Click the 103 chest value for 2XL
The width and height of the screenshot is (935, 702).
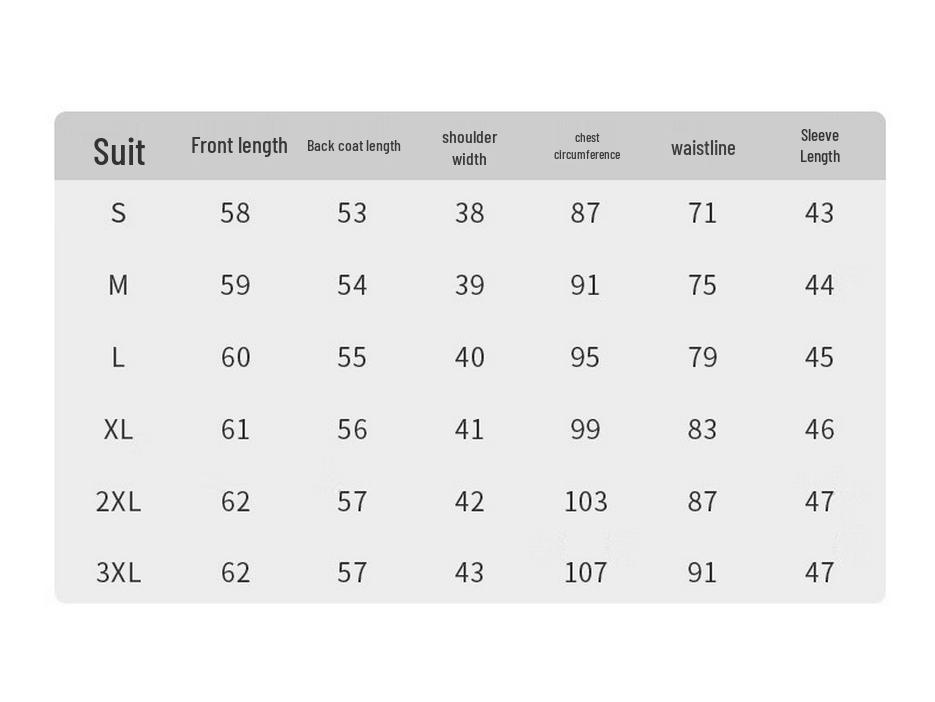pos(586,502)
